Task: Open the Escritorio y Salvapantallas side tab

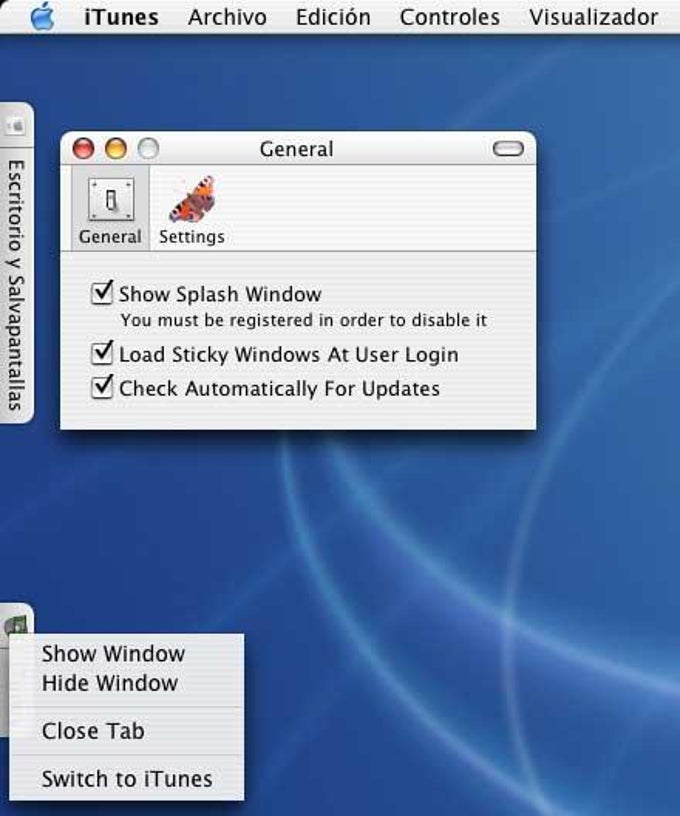Action: pos(16,285)
